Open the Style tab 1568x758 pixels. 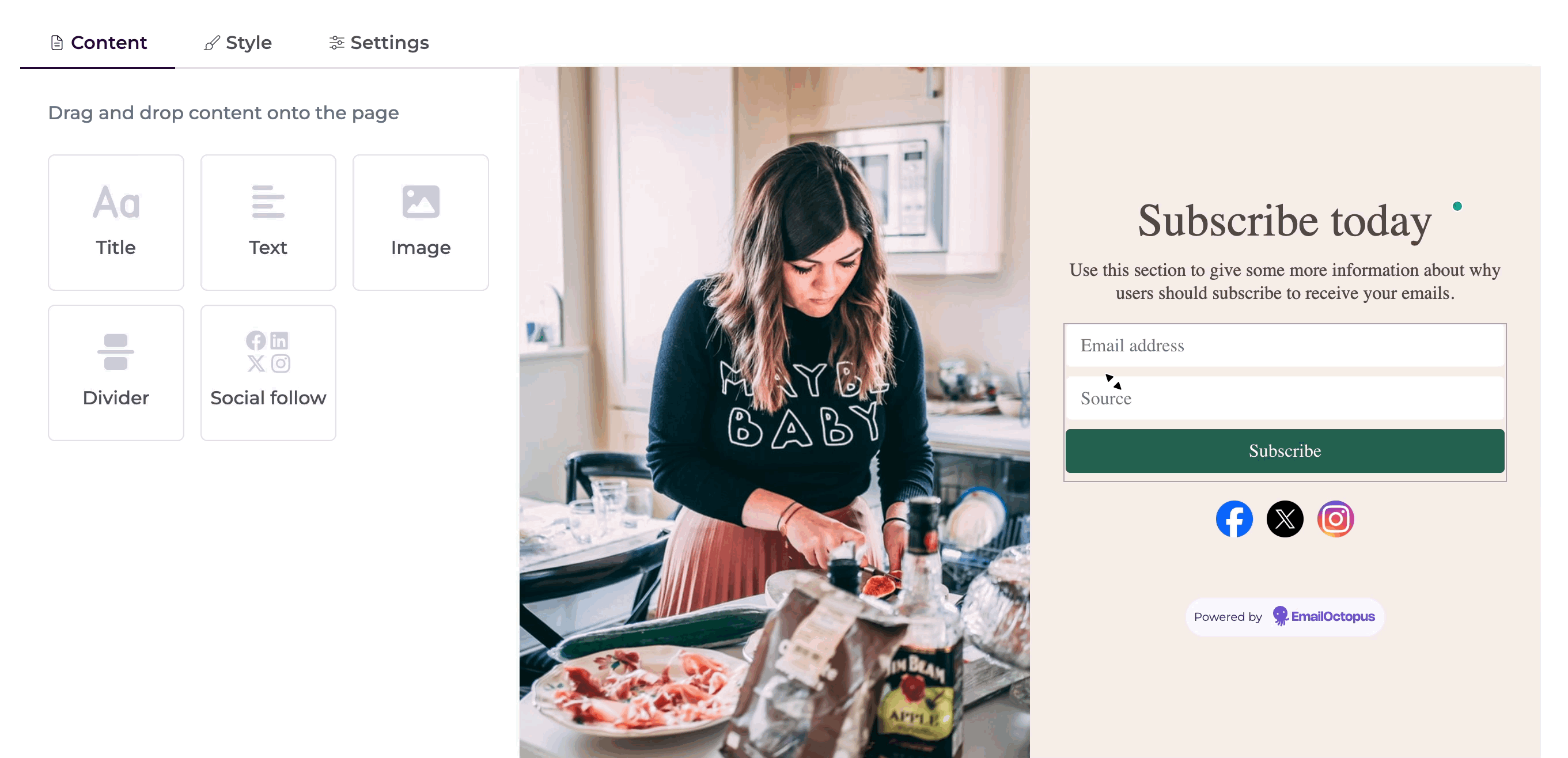pos(237,43)
